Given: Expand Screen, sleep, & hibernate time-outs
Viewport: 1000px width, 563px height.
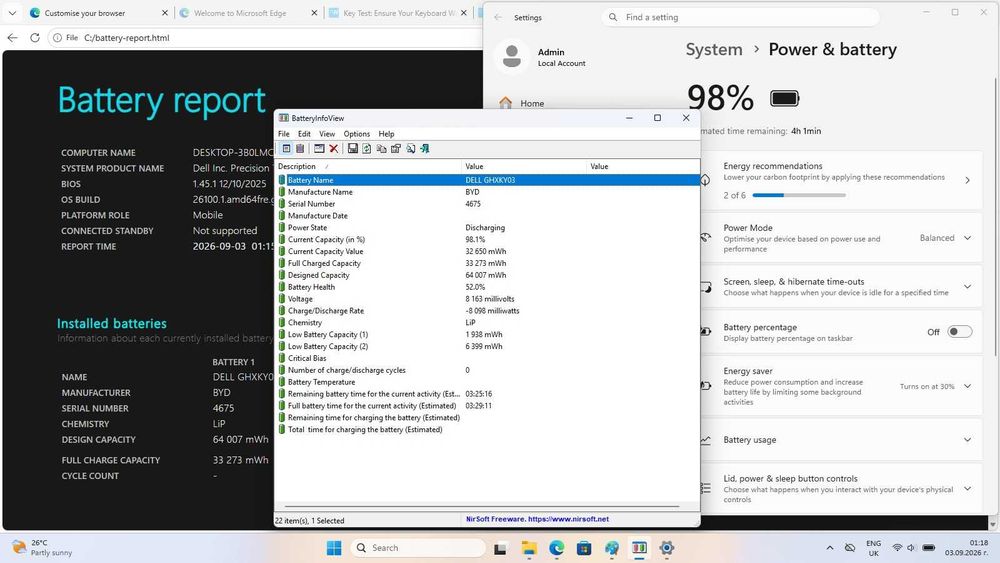Looking at the screenshot, I should (x=967, y=286).
